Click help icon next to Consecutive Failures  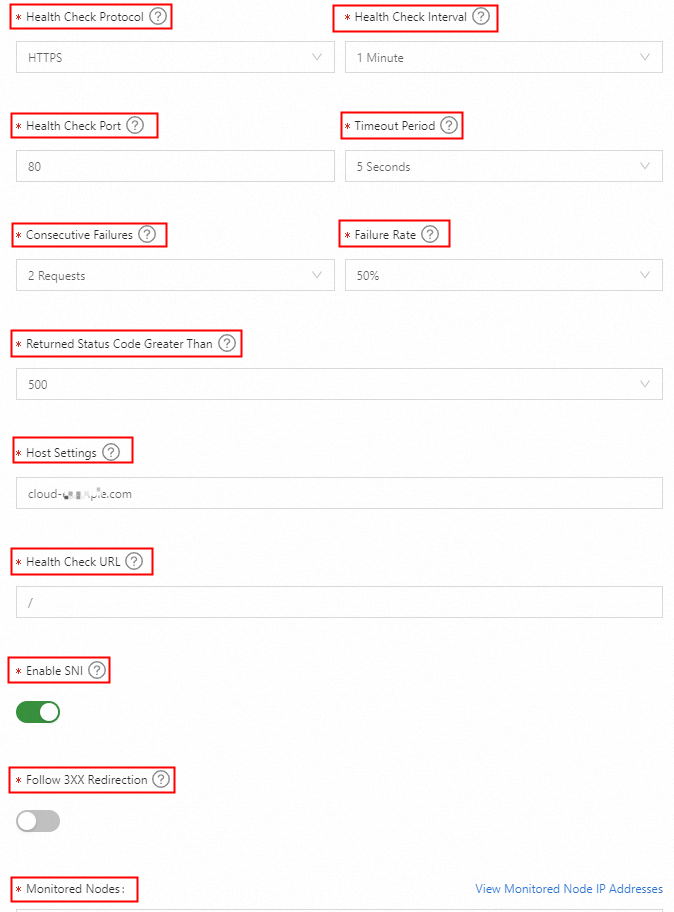[x=147, y=234]
